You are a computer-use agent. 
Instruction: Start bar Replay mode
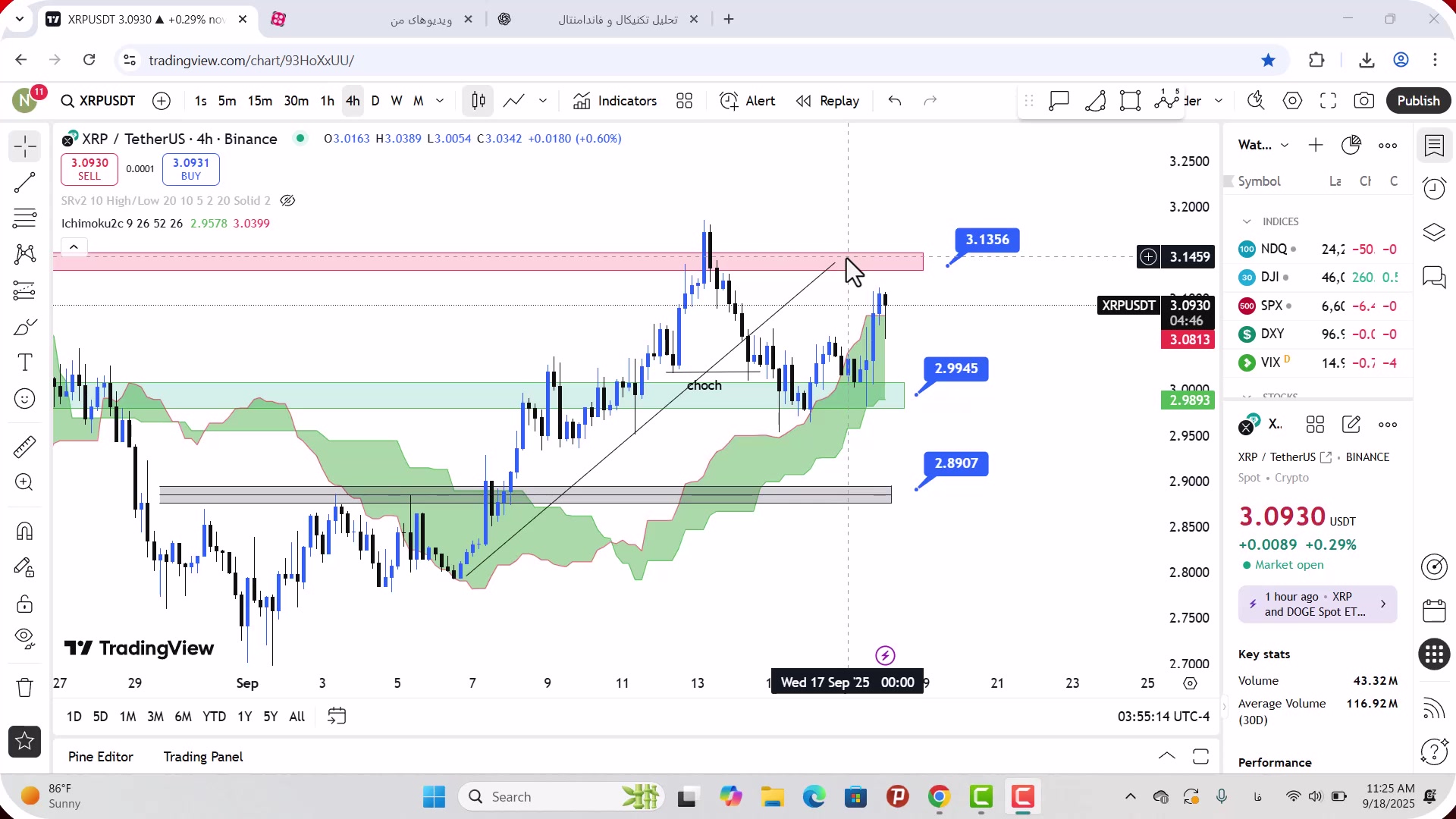tap(827, 101)
